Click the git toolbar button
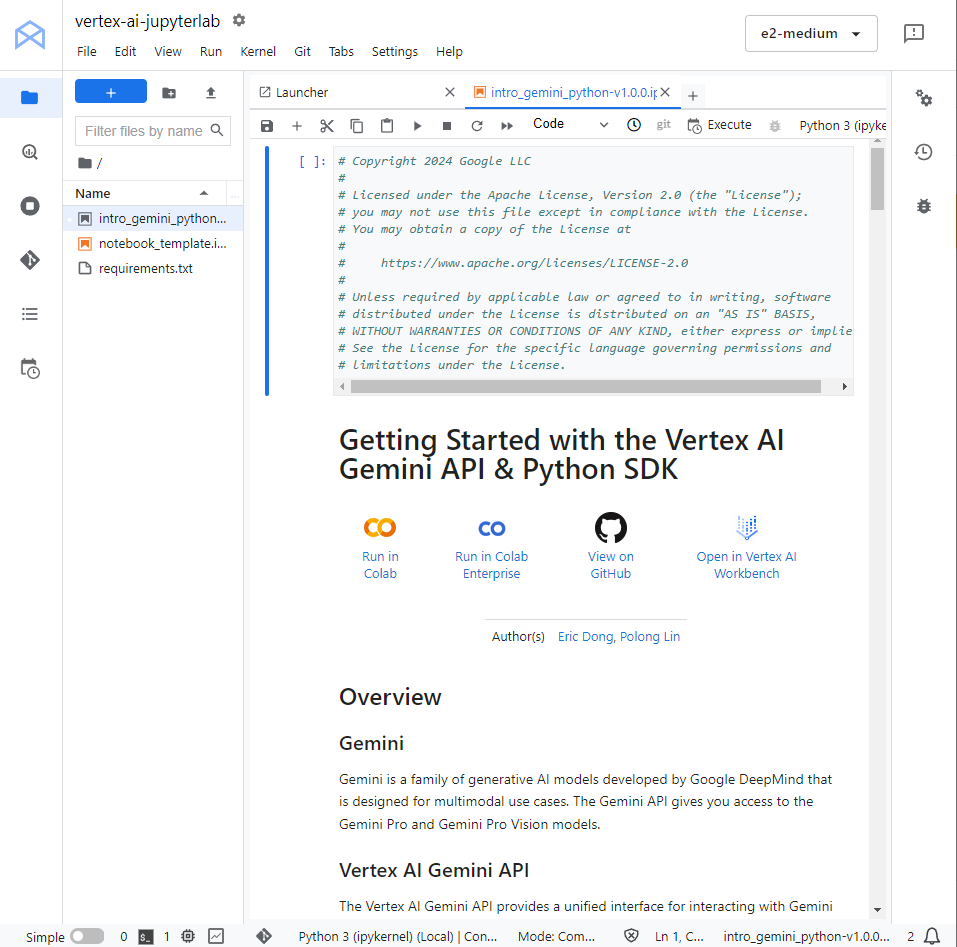This screenshot has height=947, width=957. 663,124
